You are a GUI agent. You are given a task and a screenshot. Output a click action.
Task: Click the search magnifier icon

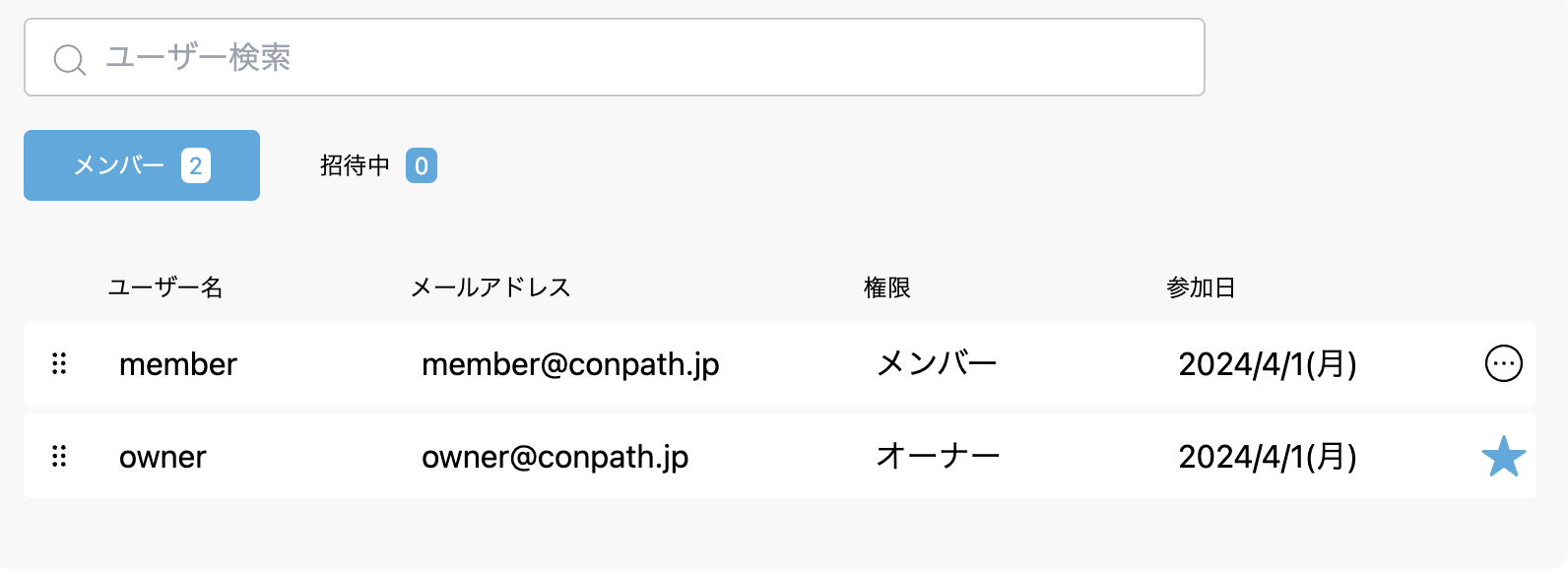[69, 59]
